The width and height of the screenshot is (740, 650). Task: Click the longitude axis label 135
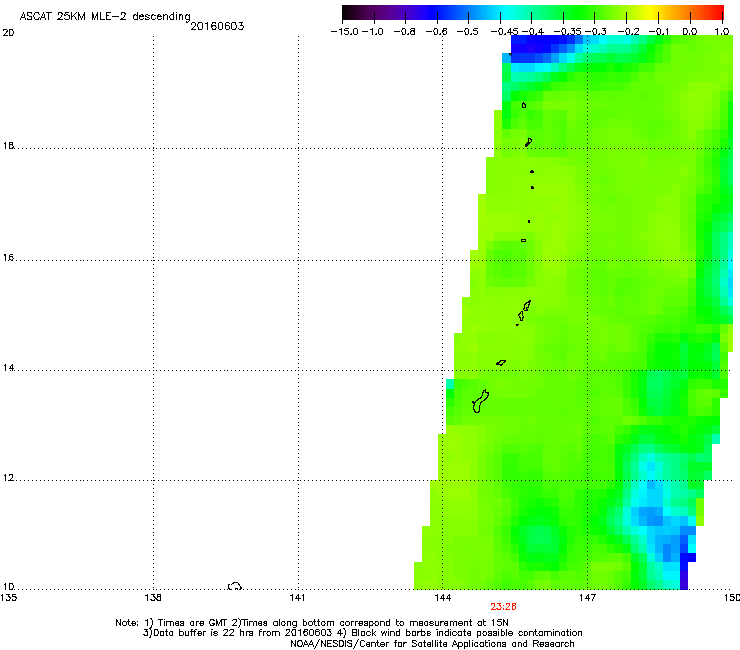8,598
